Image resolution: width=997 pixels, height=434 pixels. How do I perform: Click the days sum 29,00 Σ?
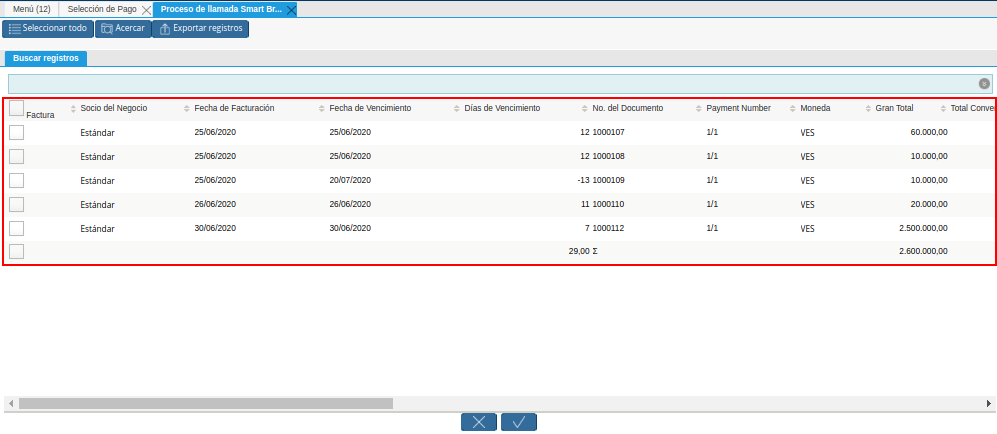pyautogui.click(x=583, y=251)
